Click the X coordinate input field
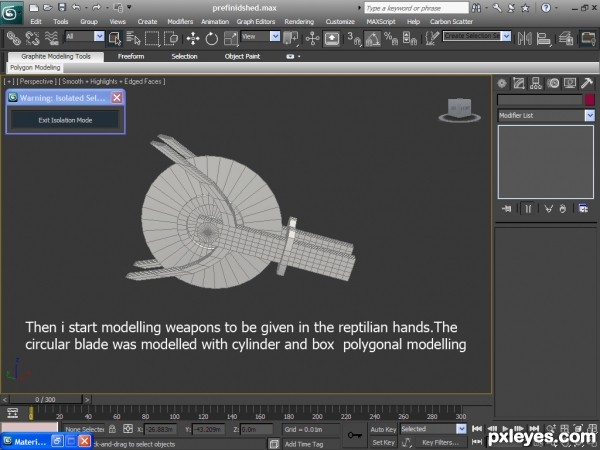Screen dimensions: 600x450 (160, 429)
